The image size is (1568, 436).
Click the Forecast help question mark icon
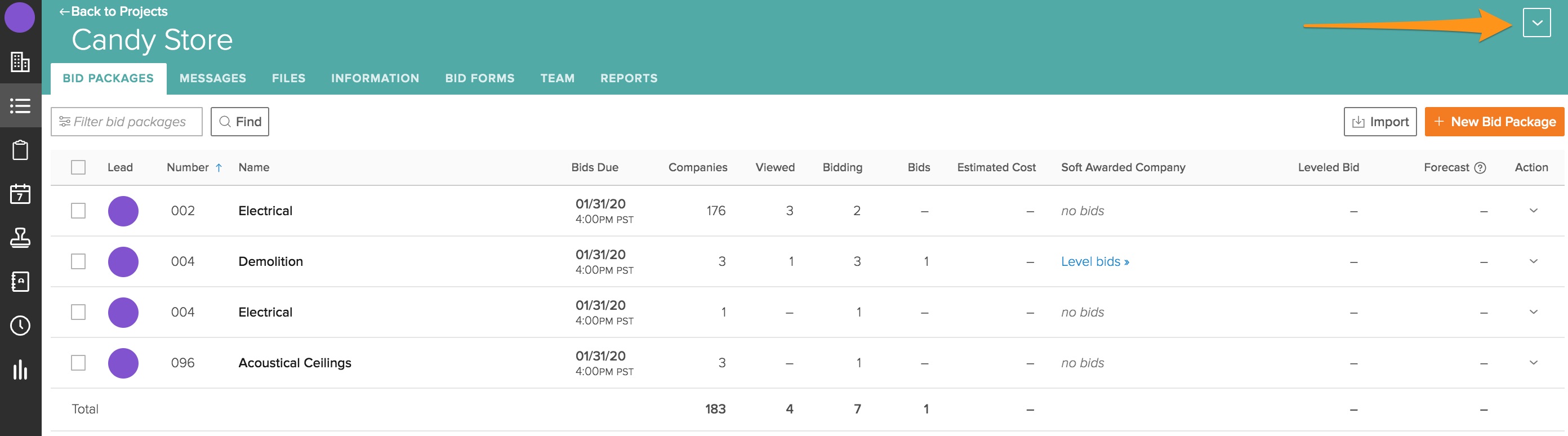1480,167
